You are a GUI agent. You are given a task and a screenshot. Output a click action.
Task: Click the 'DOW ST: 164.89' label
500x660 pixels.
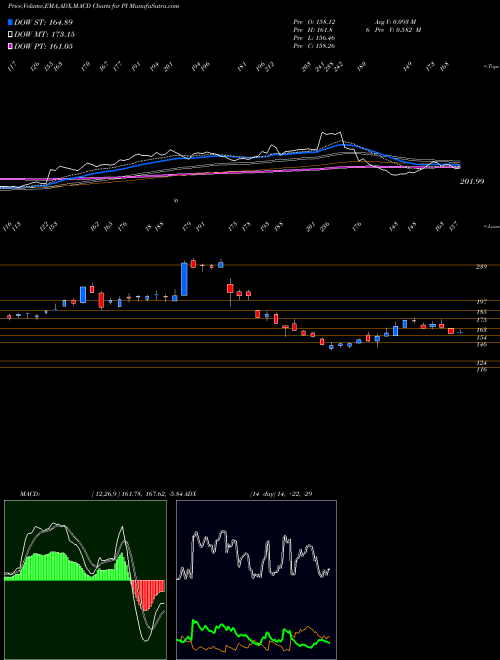pos(43,22)
